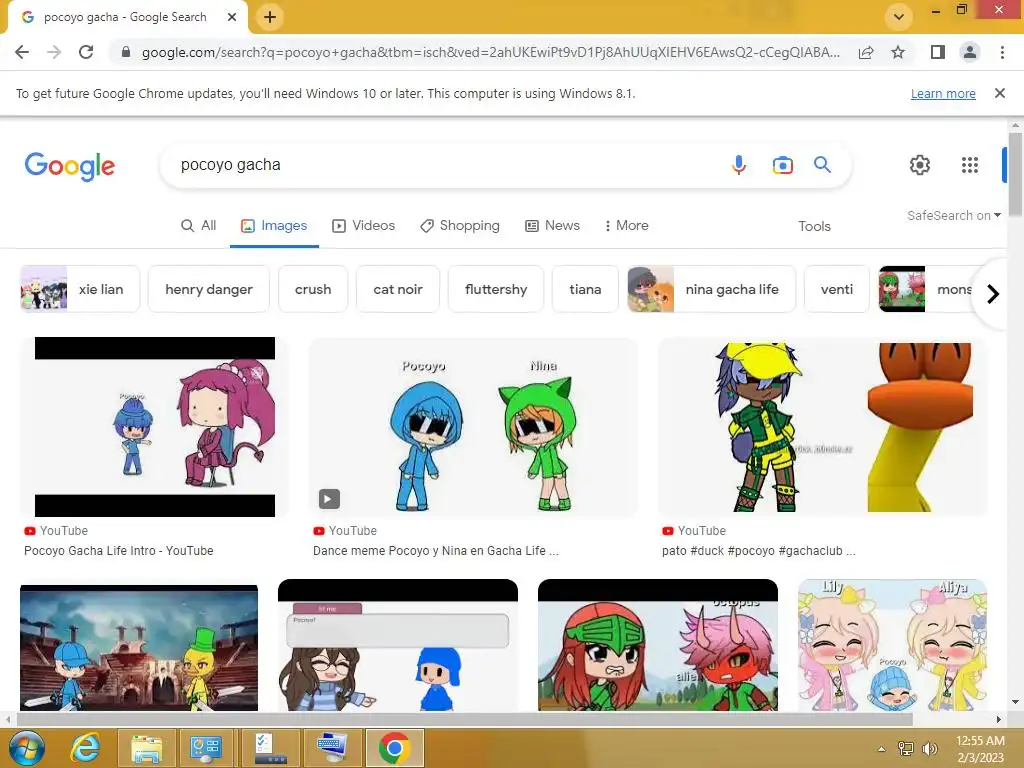
Task: Dismiss the Chrome update notification bar
Action: pyautogui.click(x=999, y=93)
